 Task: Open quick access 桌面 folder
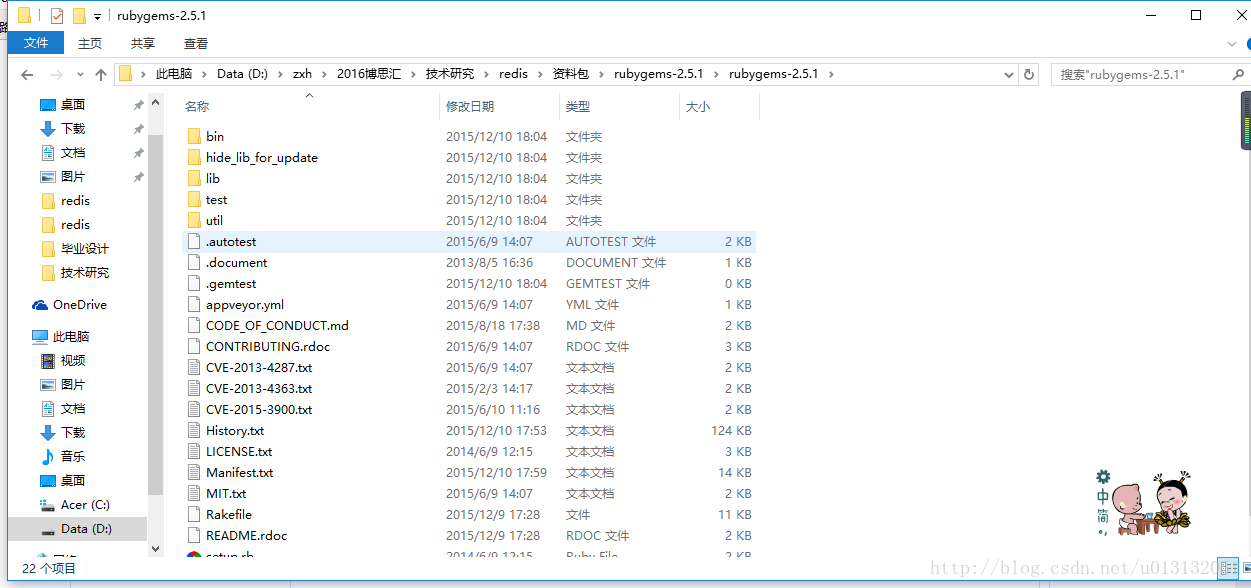73,104
